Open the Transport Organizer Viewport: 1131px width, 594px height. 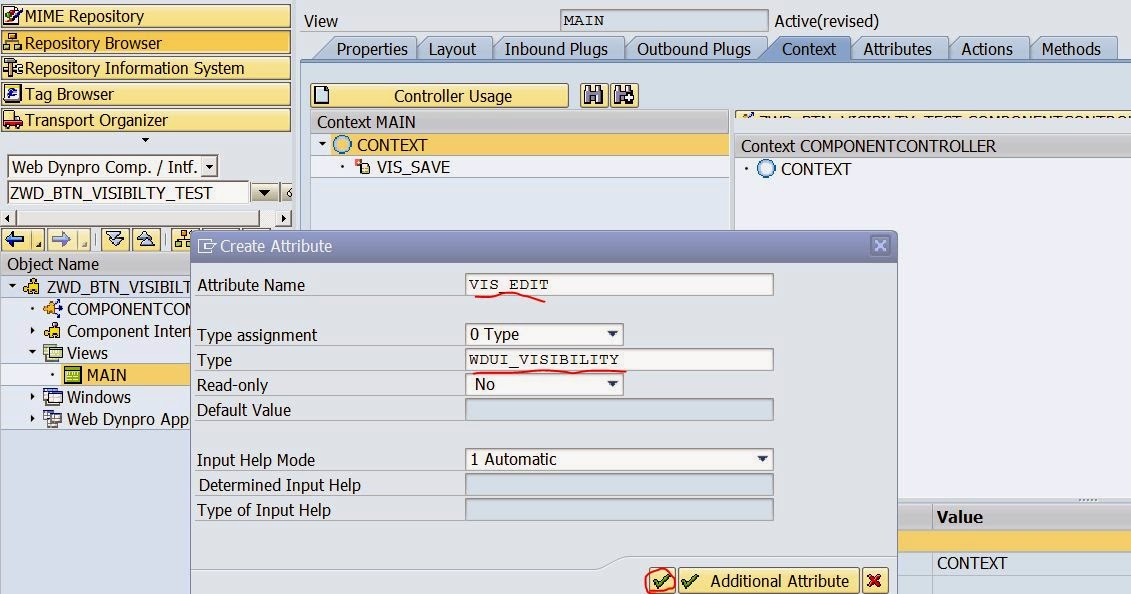(85, 117)
